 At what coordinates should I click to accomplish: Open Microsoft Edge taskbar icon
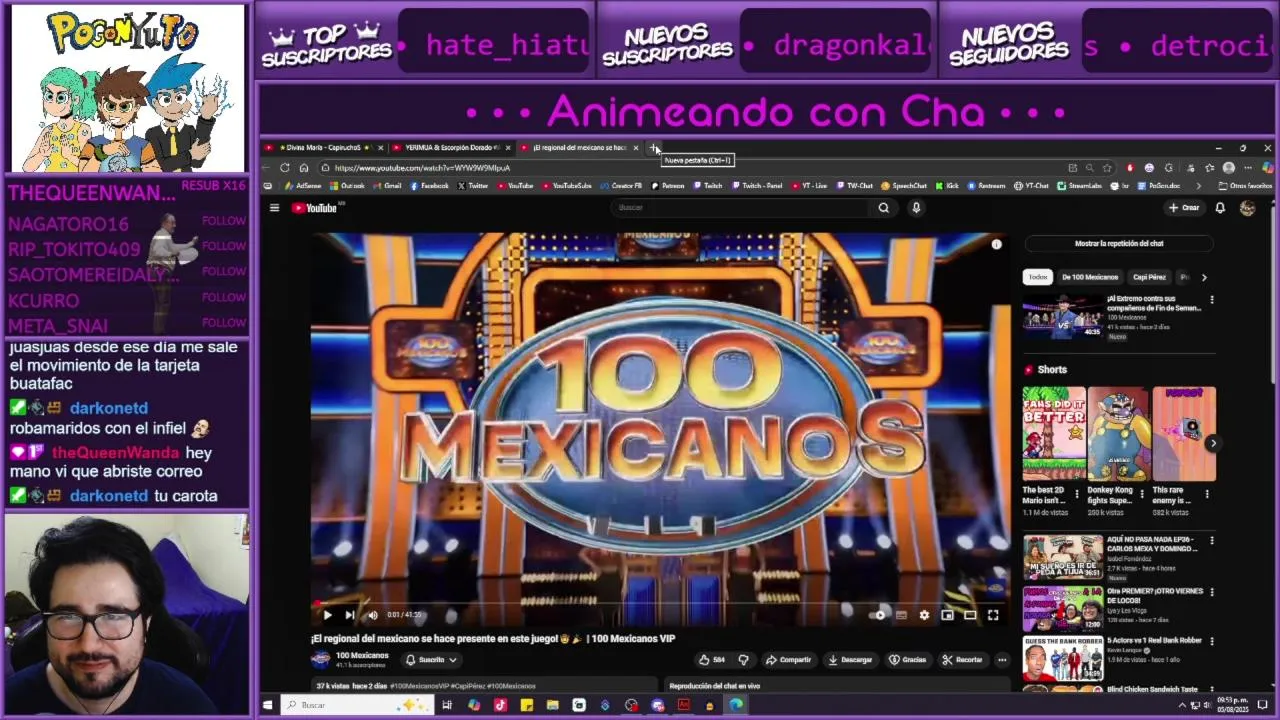(x=736, y=705)
